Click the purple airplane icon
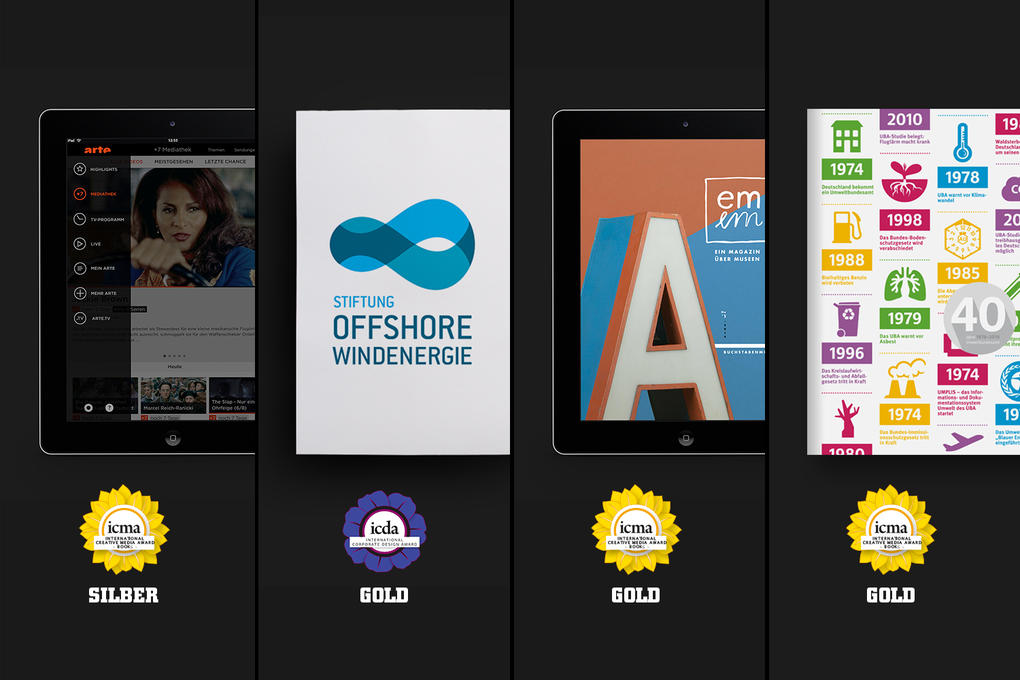Image resolution: width=1020 pixels, height=680 pixels. point(963,442)
